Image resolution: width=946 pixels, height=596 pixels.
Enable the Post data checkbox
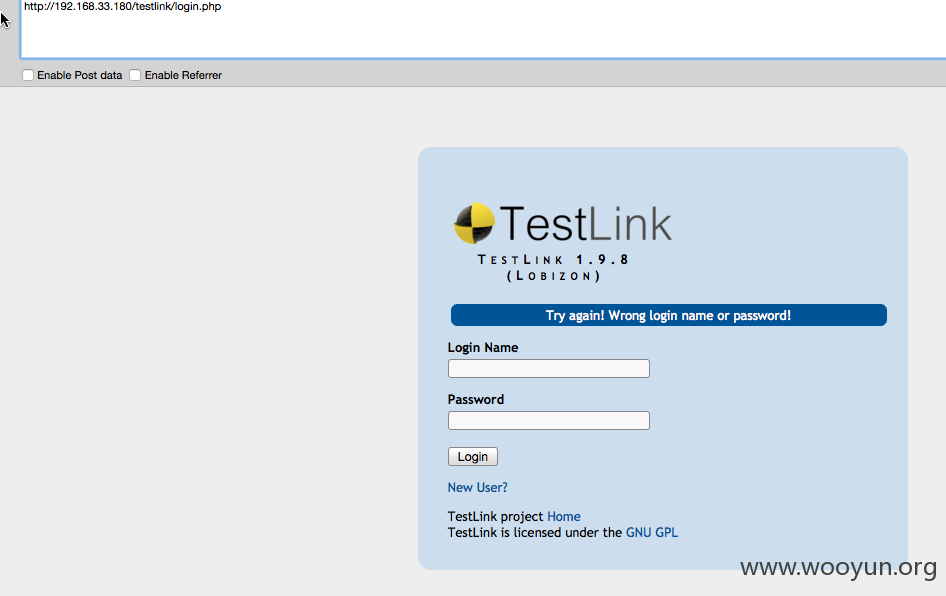[28, 75]
